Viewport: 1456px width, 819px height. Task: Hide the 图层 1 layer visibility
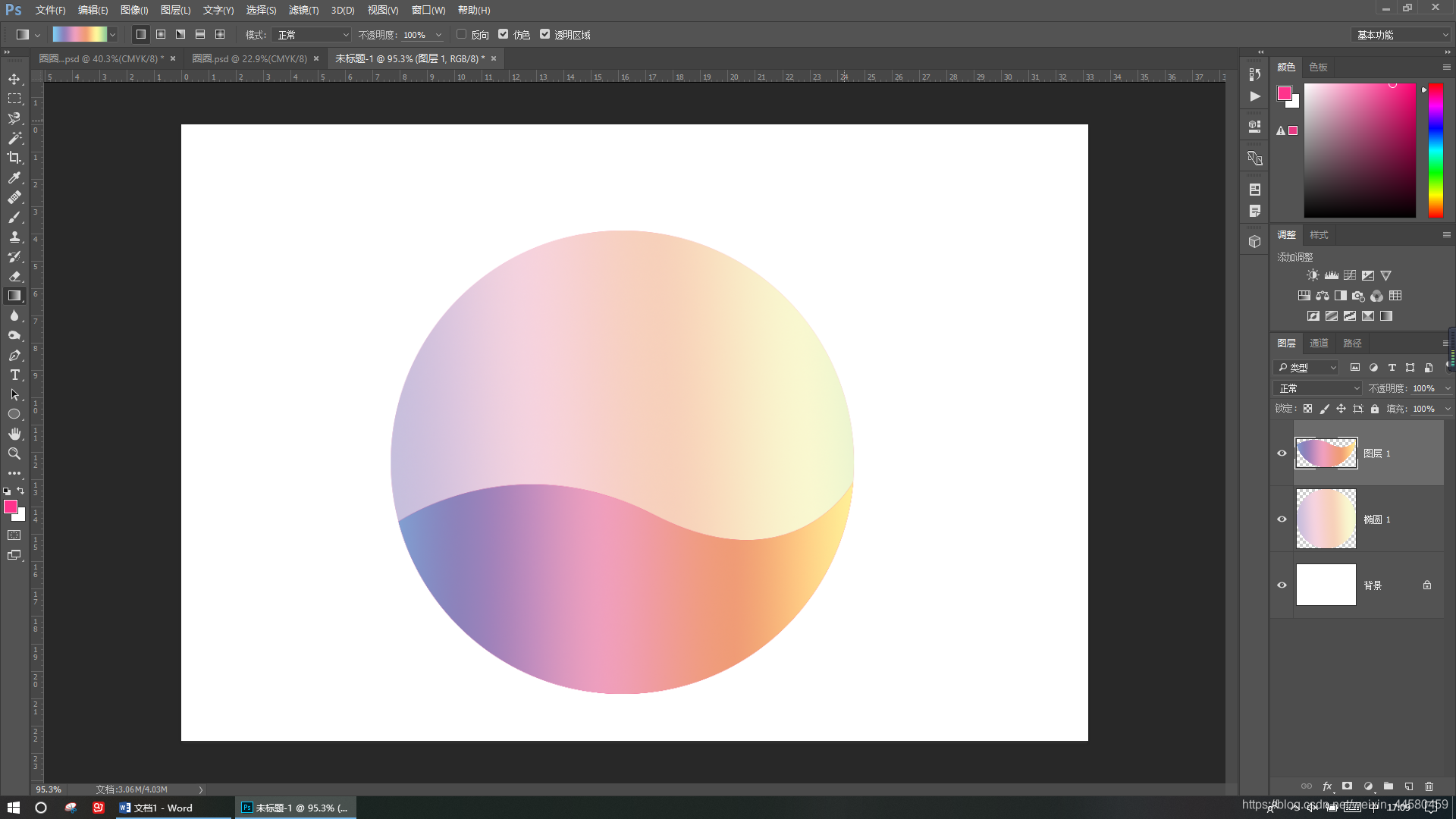(x=1282, y=453)
